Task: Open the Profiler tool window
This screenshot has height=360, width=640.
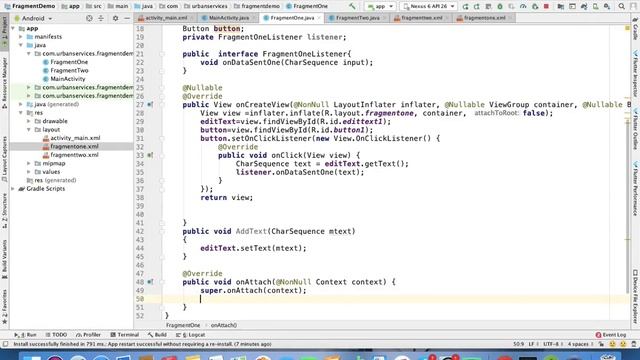Action: (x=89, y=335)
